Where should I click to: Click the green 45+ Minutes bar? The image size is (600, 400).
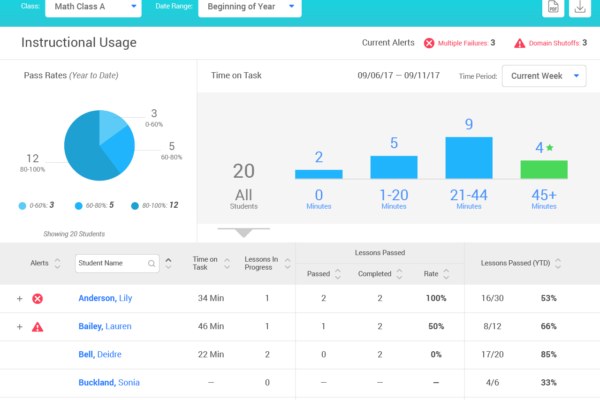click(544, 170)
